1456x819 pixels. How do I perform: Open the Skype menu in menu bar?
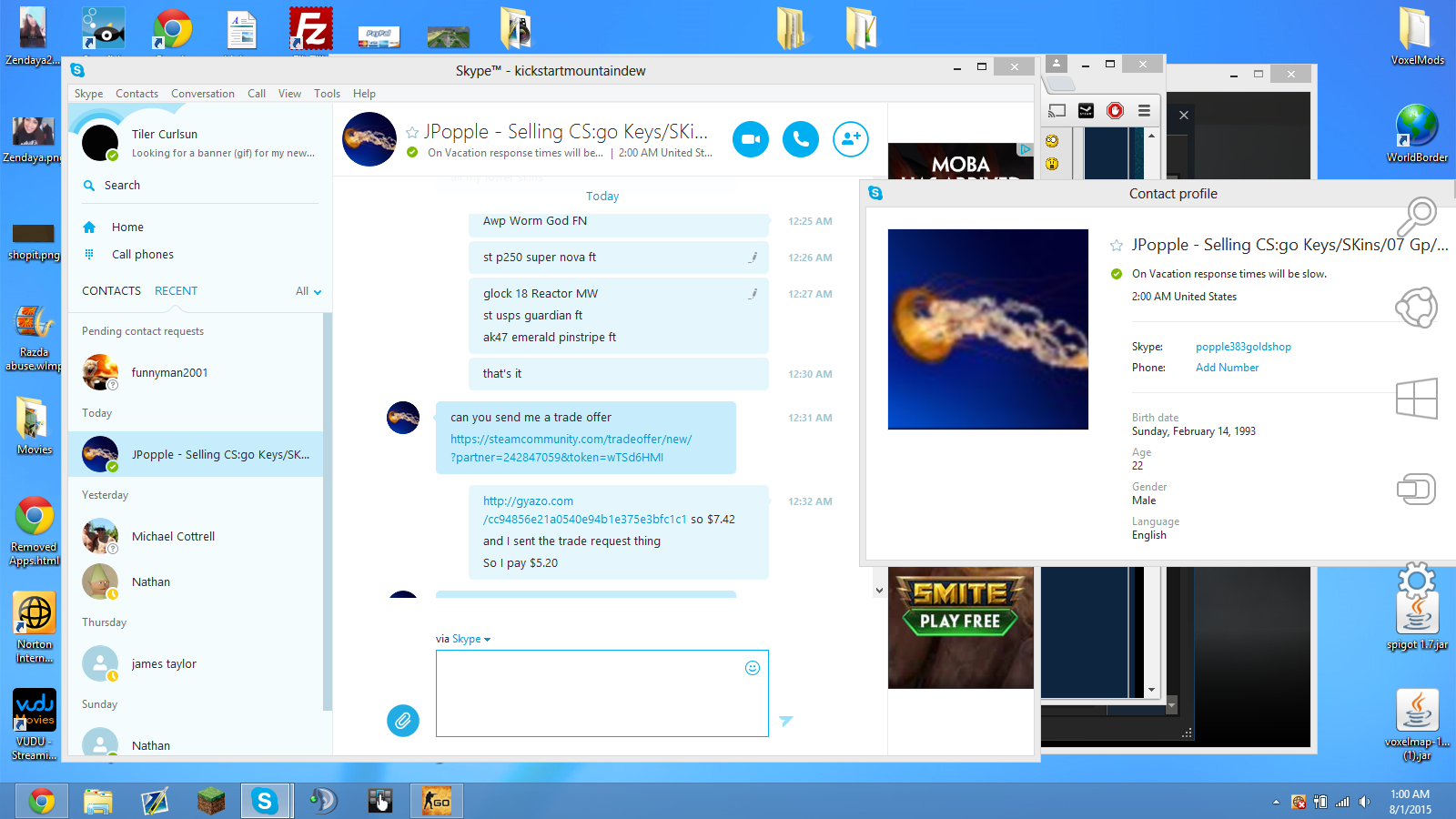(88, 94)
